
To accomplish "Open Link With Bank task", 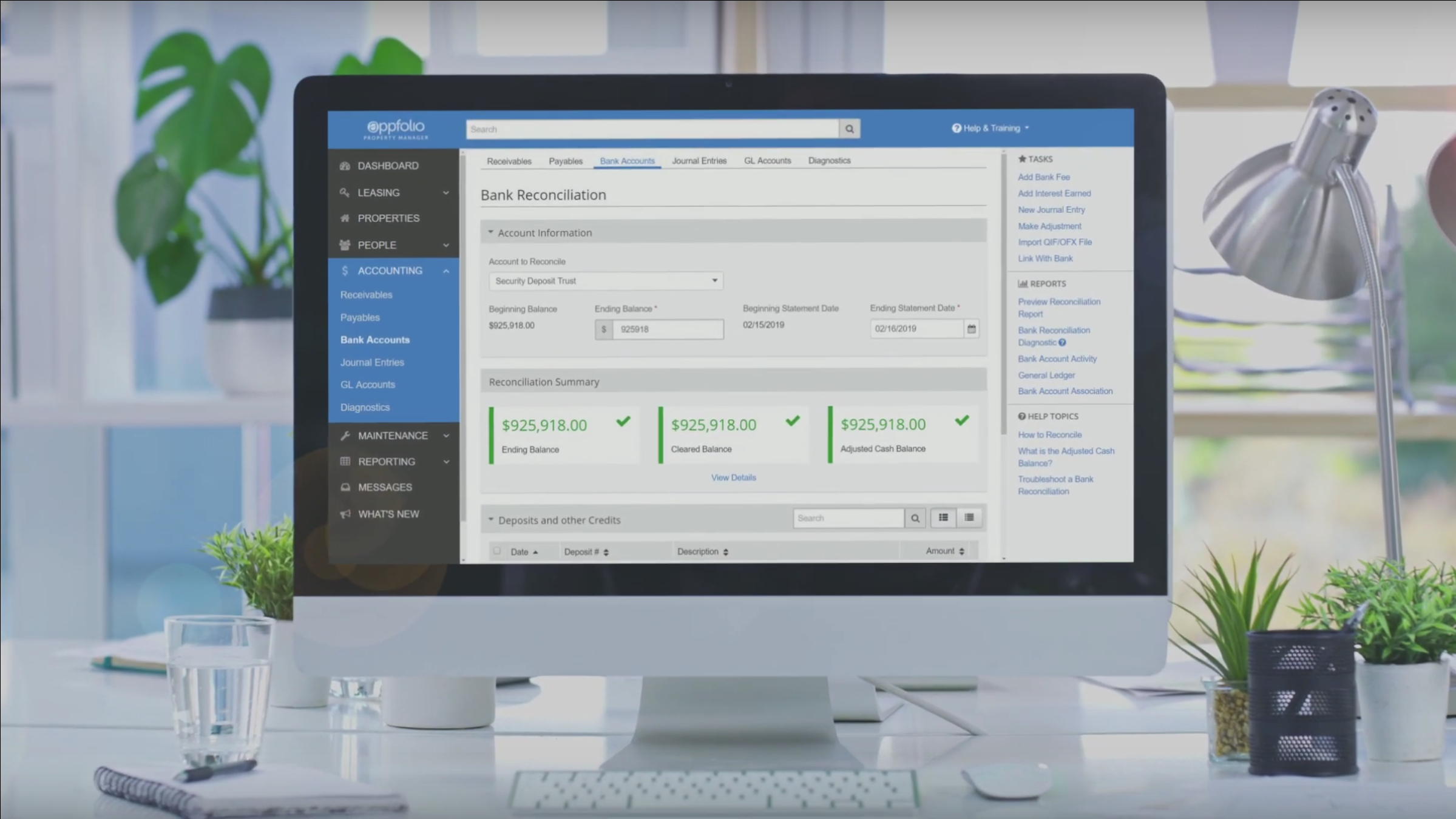I will [1045, 258].
